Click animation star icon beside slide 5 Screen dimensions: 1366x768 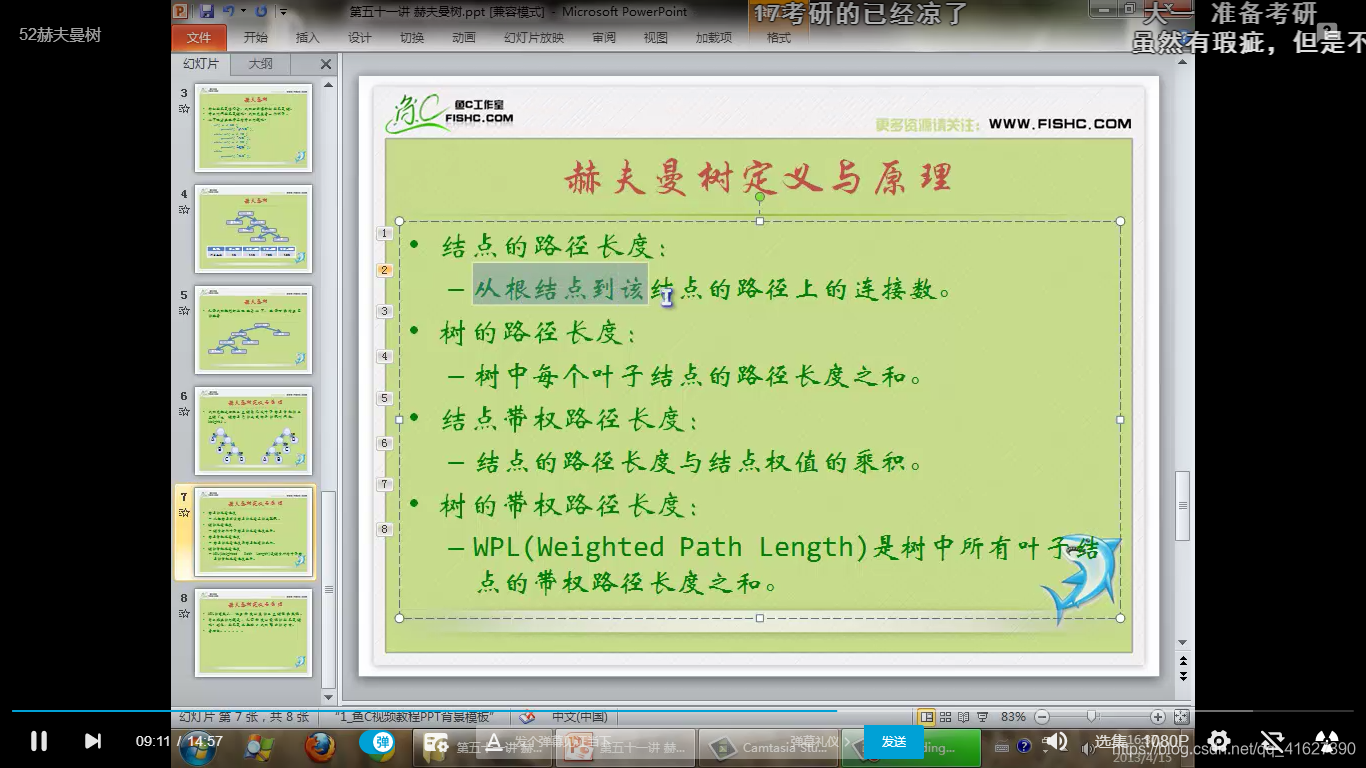click(184, 310)
